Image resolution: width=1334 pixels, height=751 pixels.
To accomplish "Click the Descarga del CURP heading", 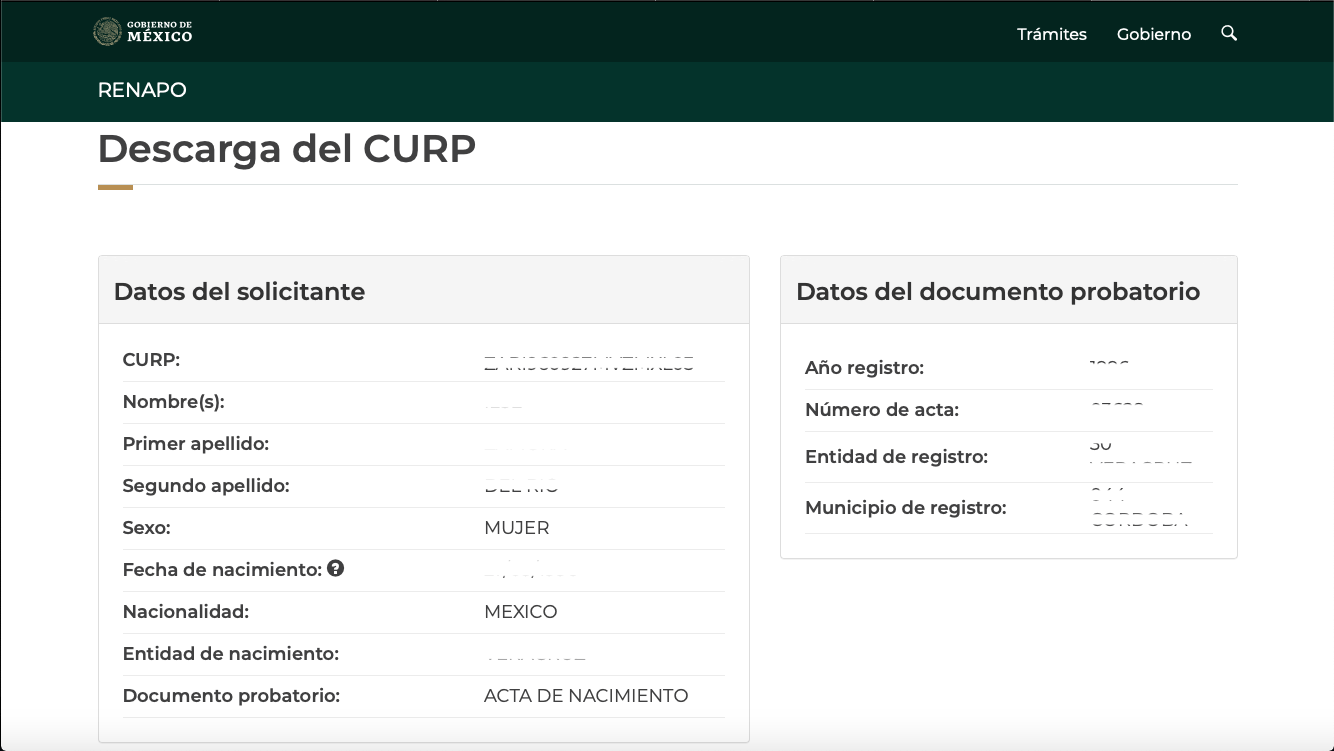I will [x=286, y=149].
